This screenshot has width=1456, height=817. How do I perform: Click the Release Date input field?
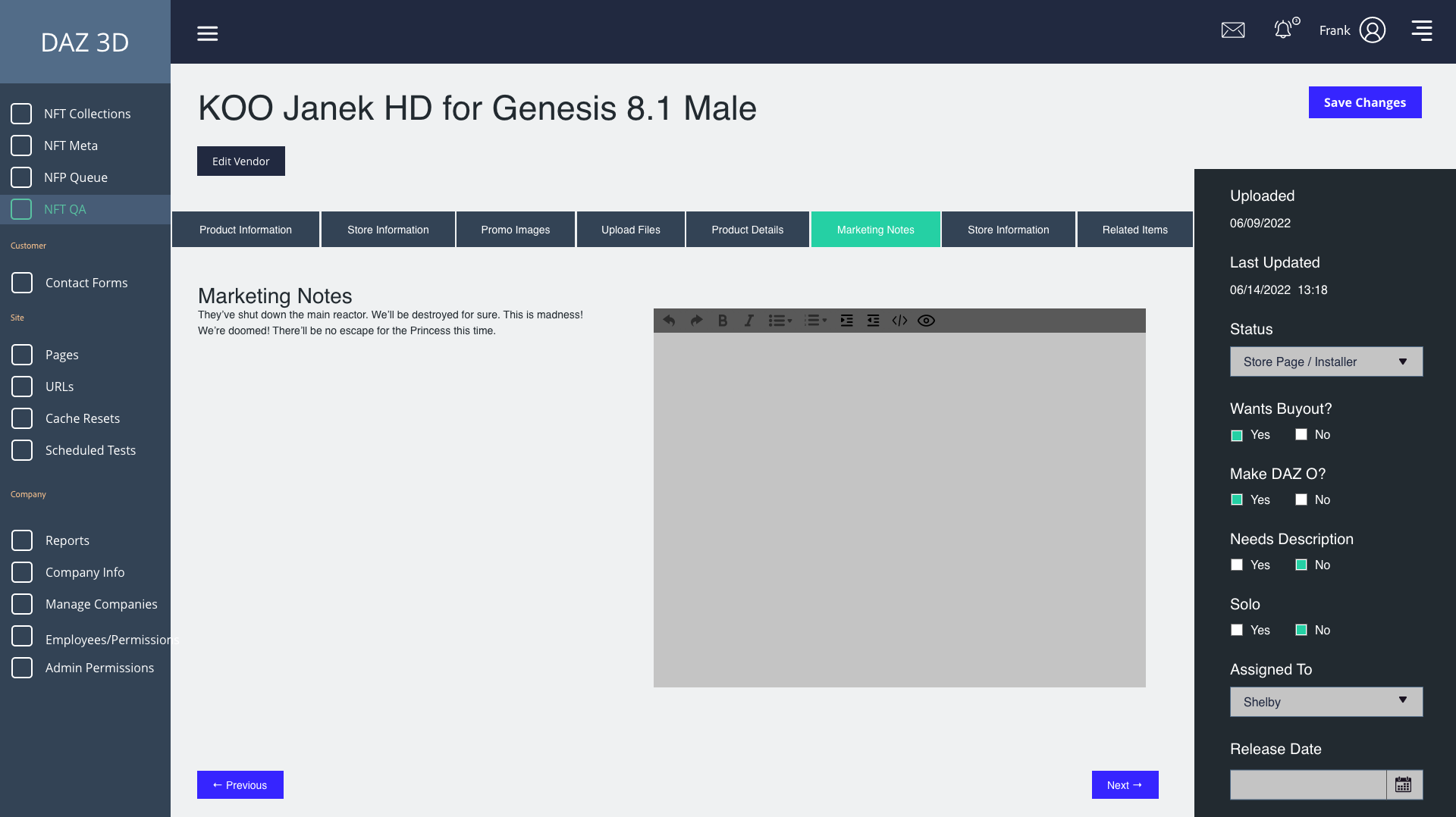(x=1308, y=784)
